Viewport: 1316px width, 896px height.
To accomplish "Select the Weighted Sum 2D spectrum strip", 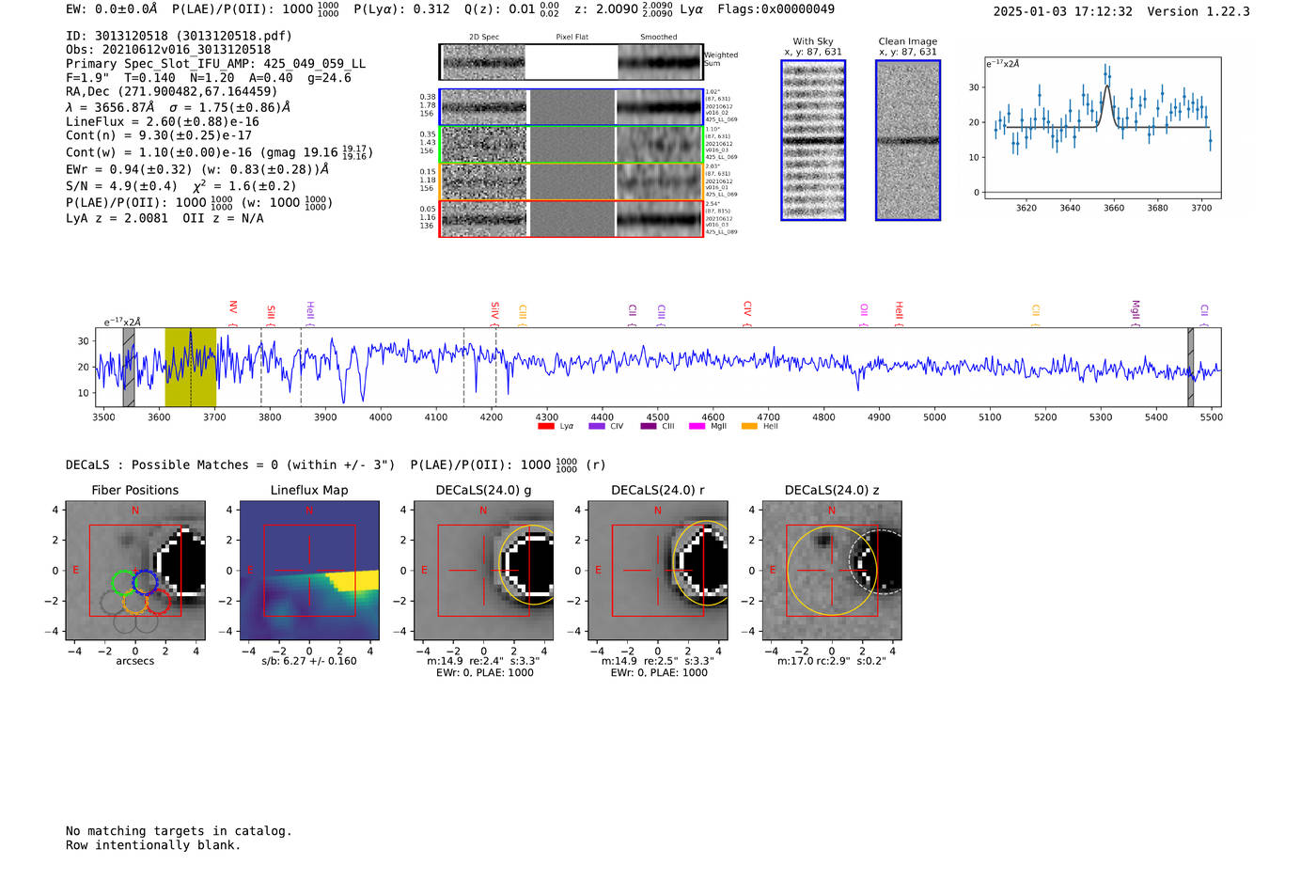I will (572, 62).
